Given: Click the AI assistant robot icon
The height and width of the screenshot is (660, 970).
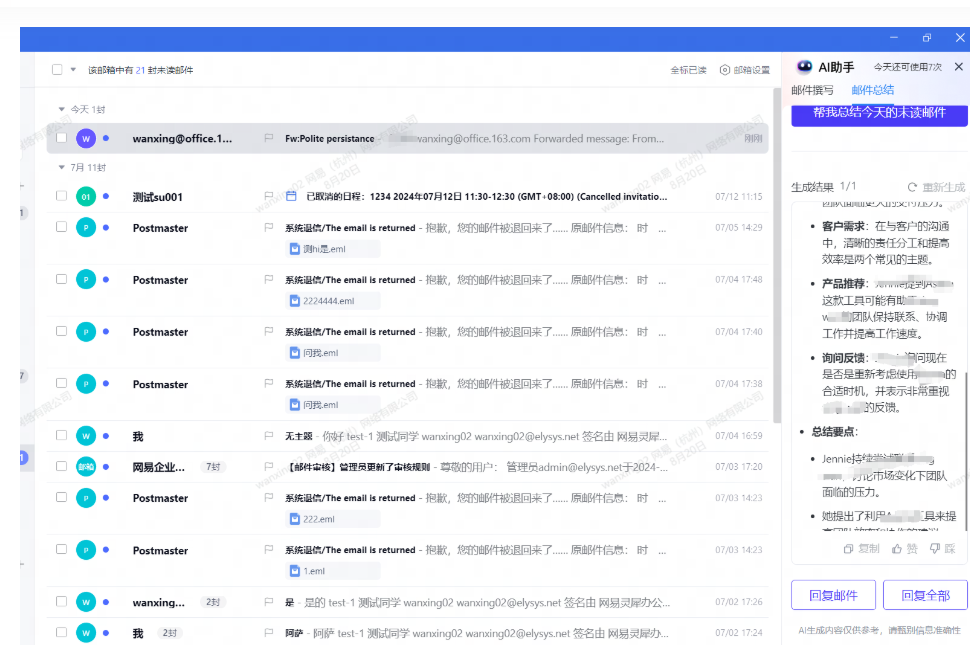Looking at the screenshot, I should click(804, 67).
